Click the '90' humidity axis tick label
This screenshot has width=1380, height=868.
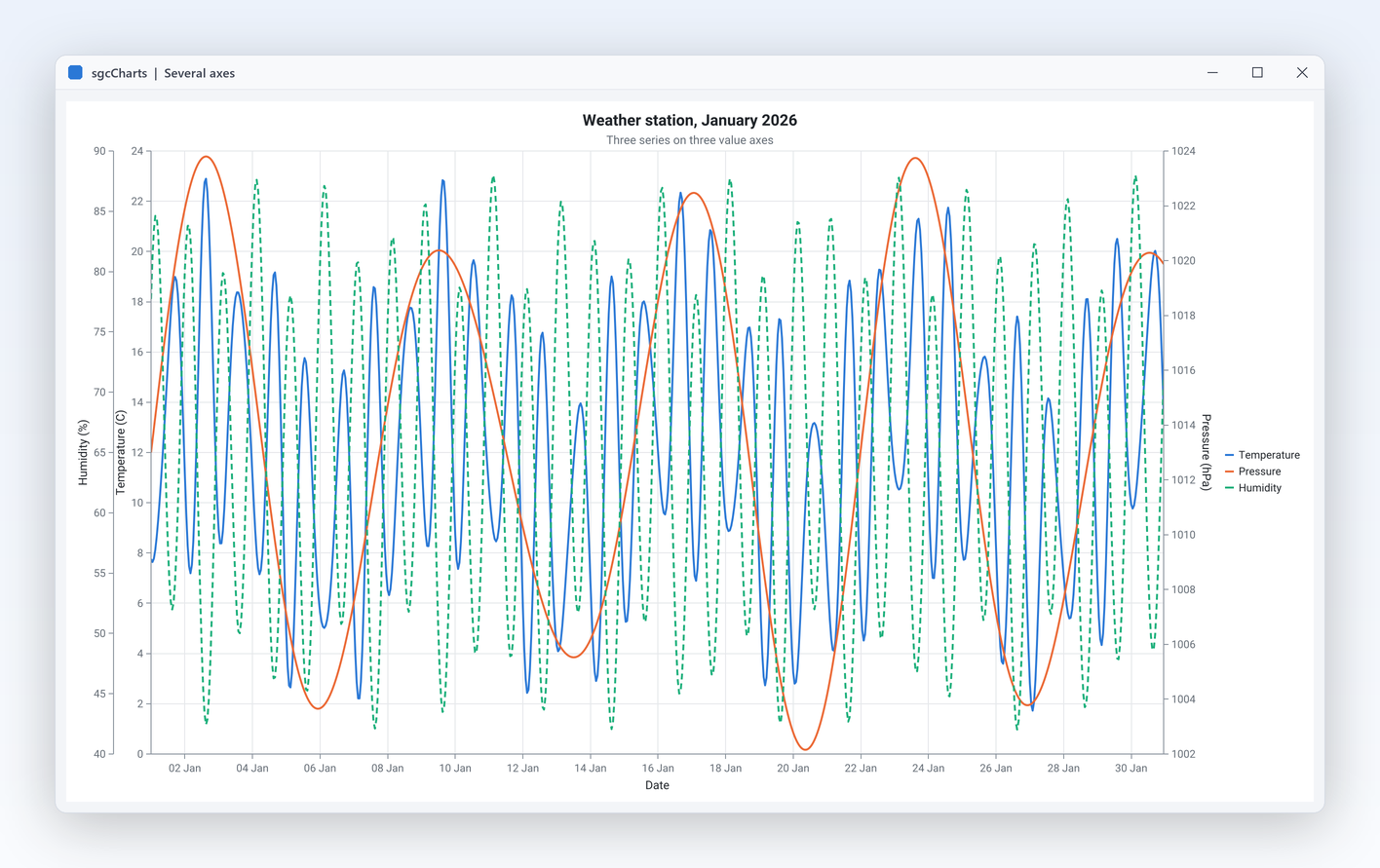click(99, 151)
